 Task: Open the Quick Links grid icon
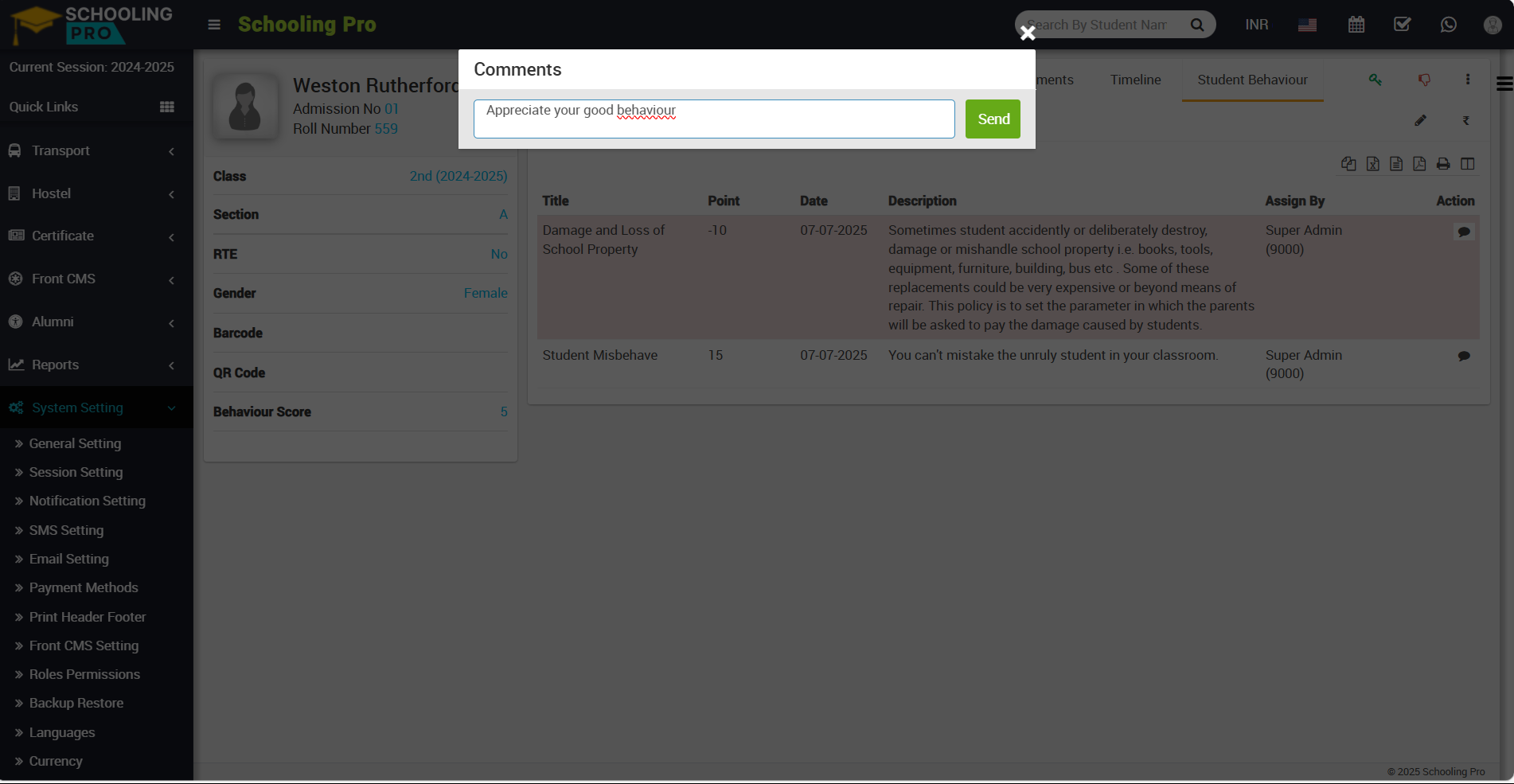point(167,107)
